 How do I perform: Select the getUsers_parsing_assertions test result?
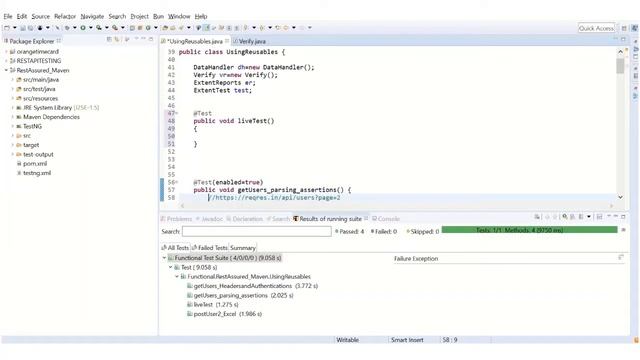240,295
